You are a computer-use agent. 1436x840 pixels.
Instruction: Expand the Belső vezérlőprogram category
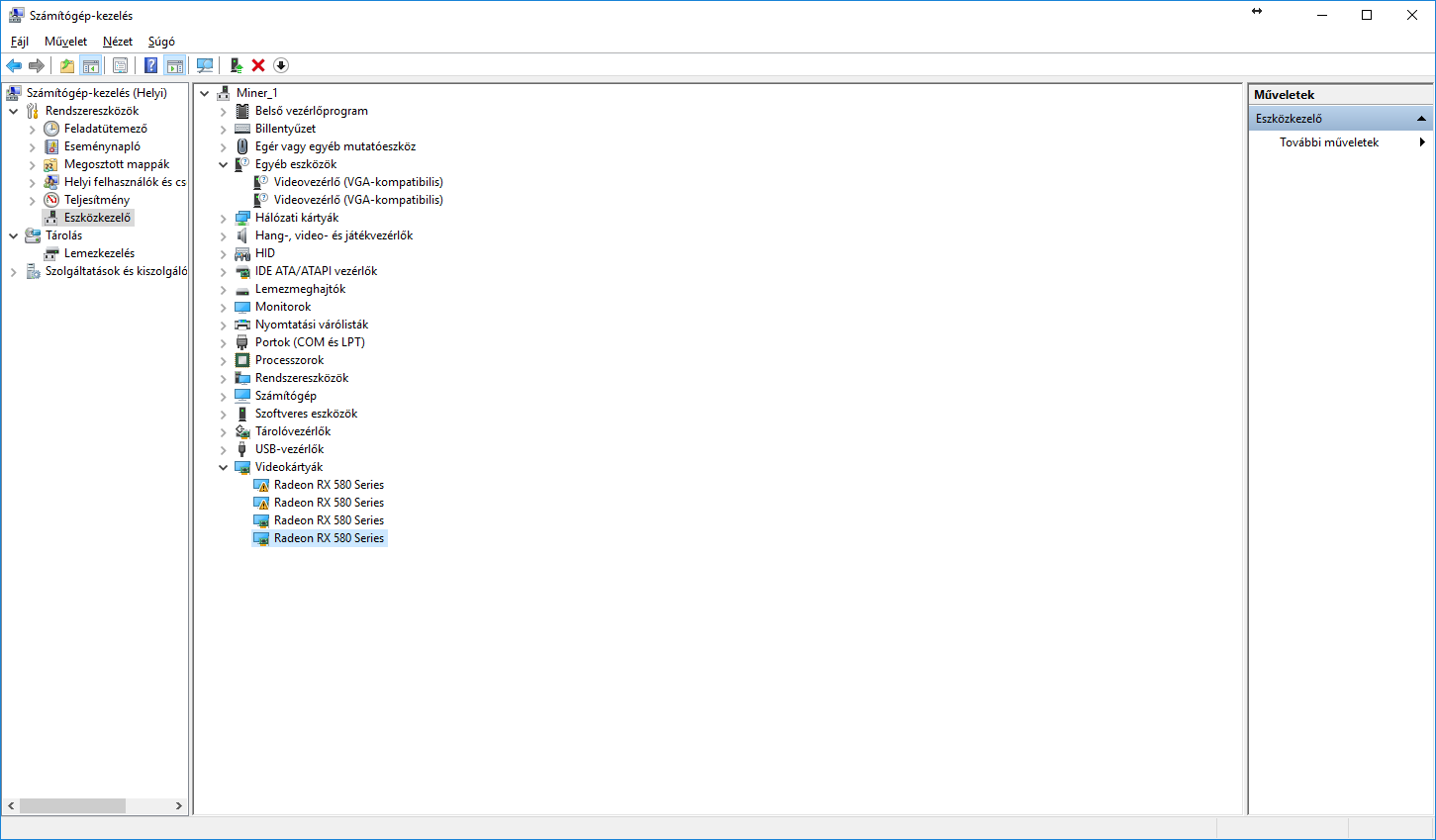[224, 111]
